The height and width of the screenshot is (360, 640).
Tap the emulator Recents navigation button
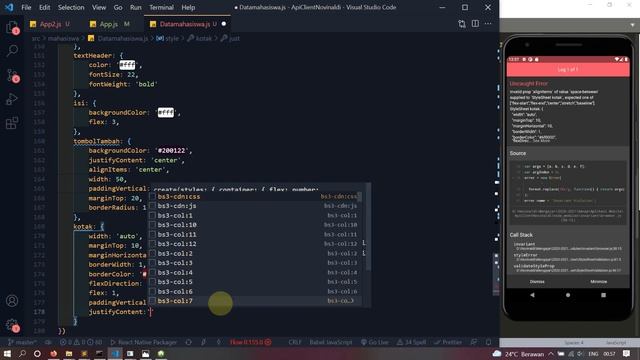603,295
